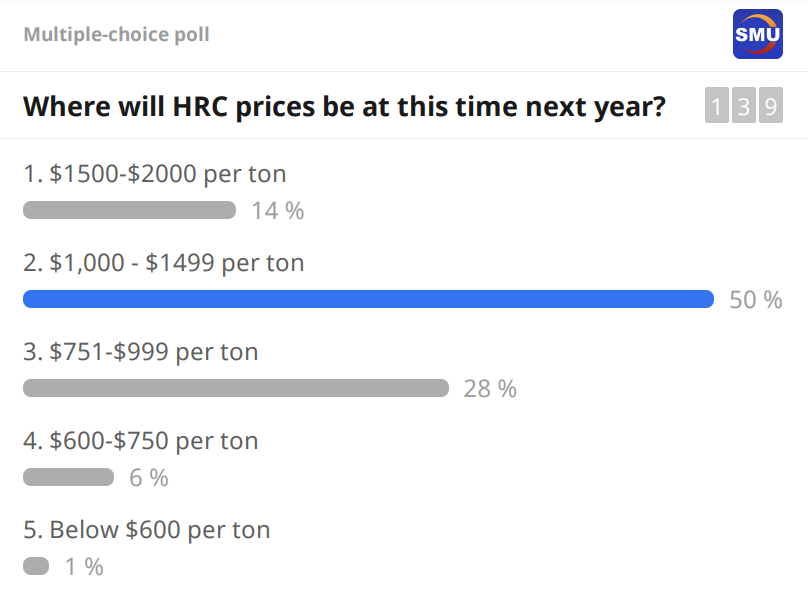Click the HRC prices poll question
This screenshot has height=595, width=808.
coord(344,106)
